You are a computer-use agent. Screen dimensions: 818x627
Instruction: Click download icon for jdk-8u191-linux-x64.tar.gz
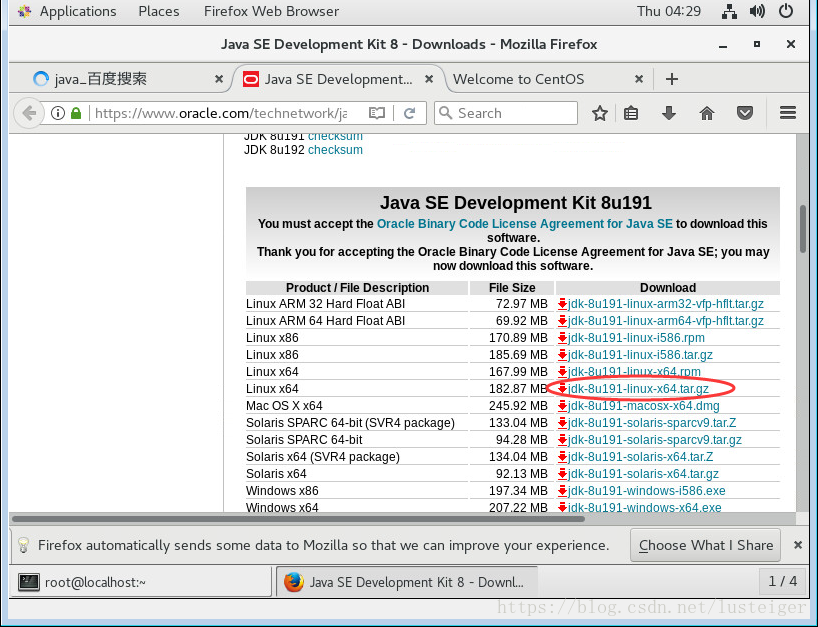click(562, 389)
